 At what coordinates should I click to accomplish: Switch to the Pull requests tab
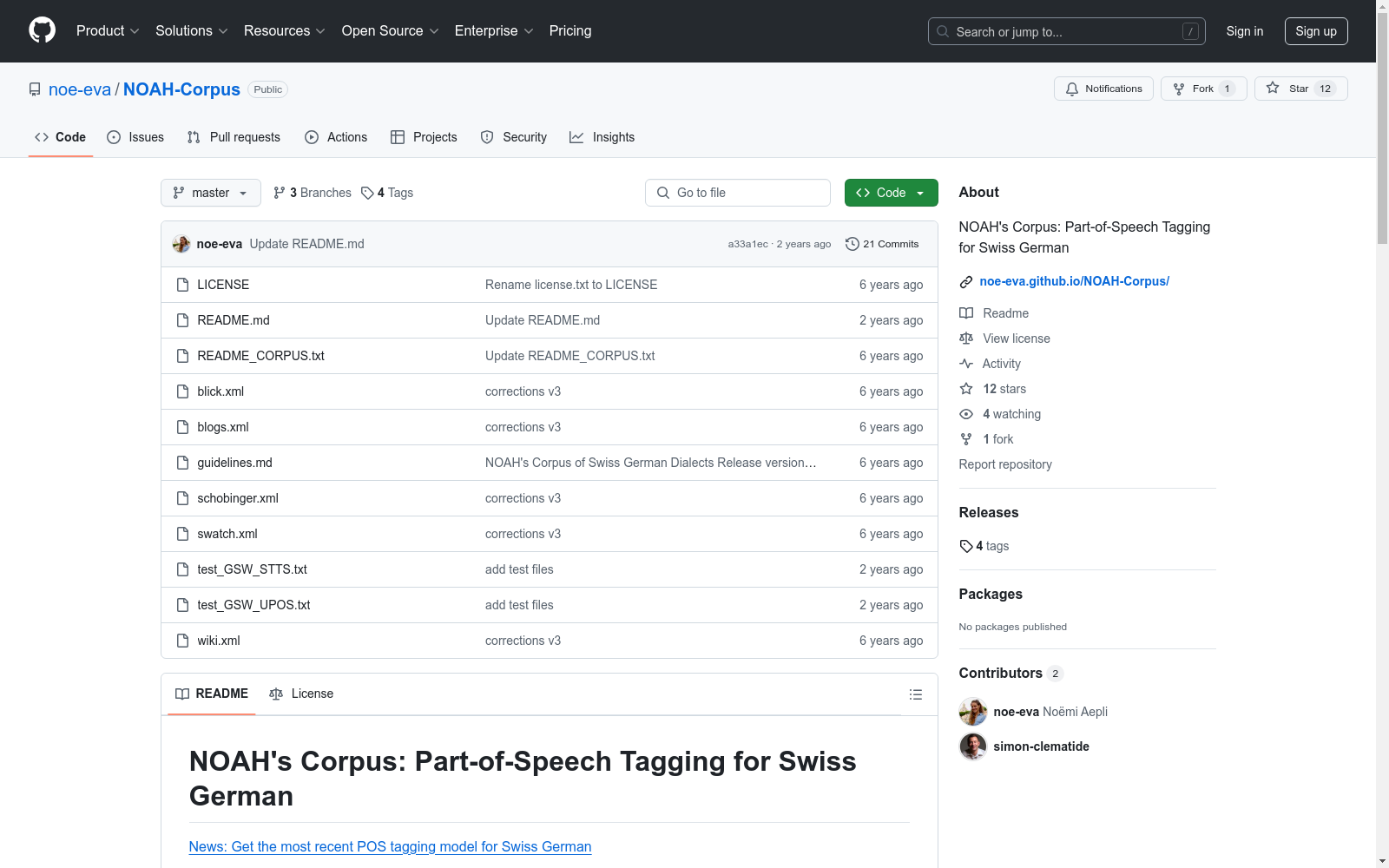coord(234,137)
